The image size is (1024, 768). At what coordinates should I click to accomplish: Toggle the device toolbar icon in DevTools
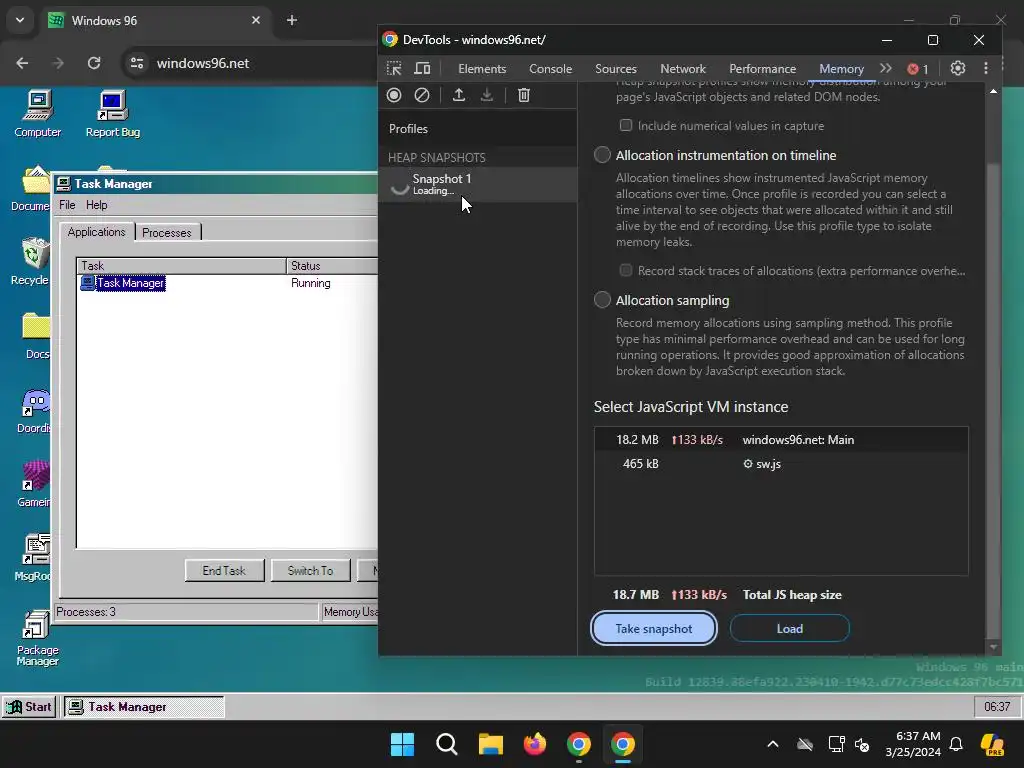[x=423, y=69]
